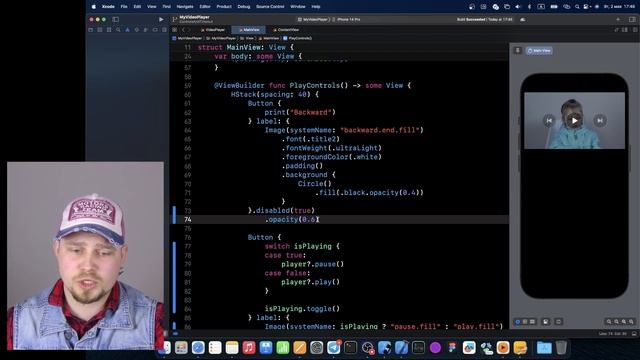Viewport: 640px width, 360px height.
Task: Go forward in editor history
Action: pos(189,30)
